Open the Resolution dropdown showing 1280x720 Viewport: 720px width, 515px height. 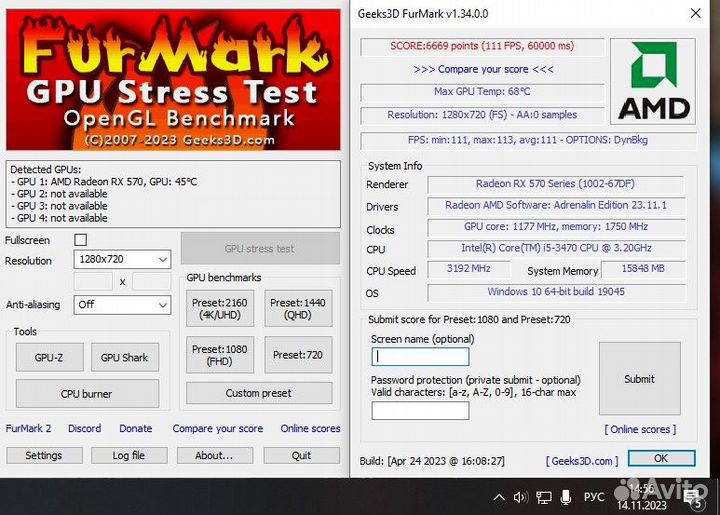tap(122, 259)
